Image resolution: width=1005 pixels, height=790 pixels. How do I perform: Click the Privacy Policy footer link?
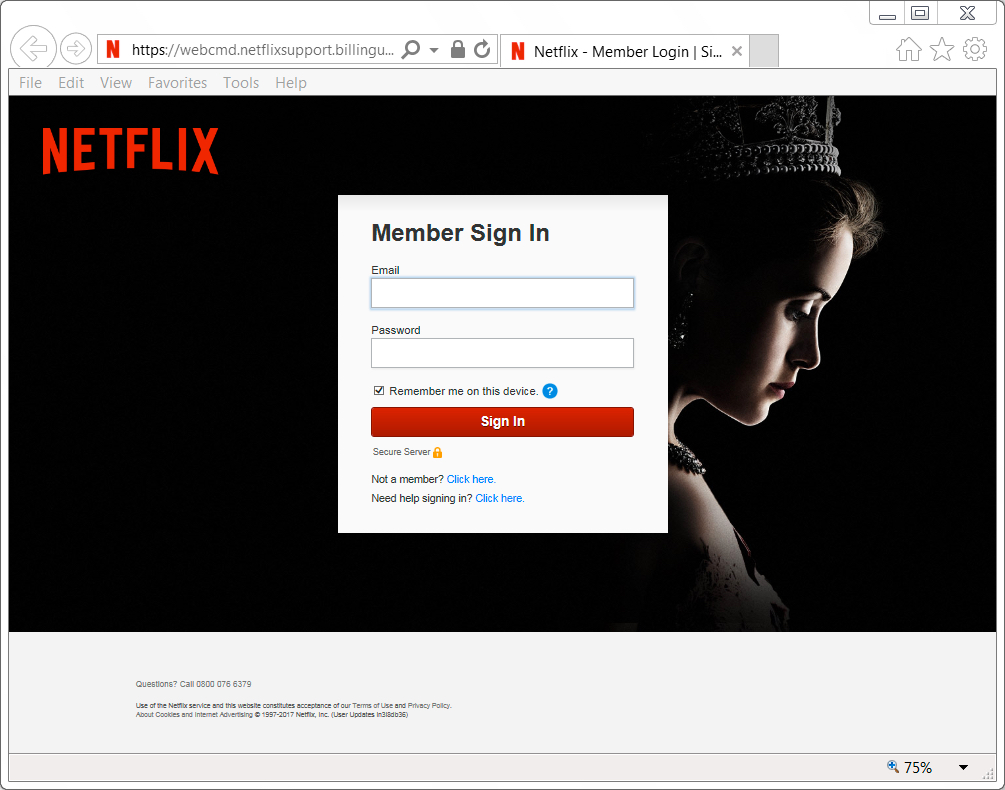click(429, 705)
